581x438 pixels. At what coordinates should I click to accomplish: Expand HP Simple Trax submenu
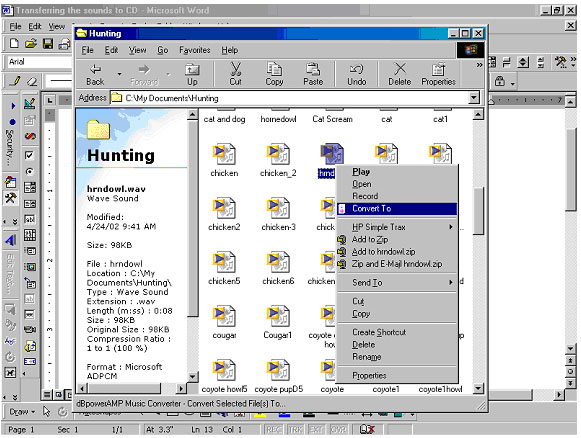pyautogui.click(x=397, y=227)
